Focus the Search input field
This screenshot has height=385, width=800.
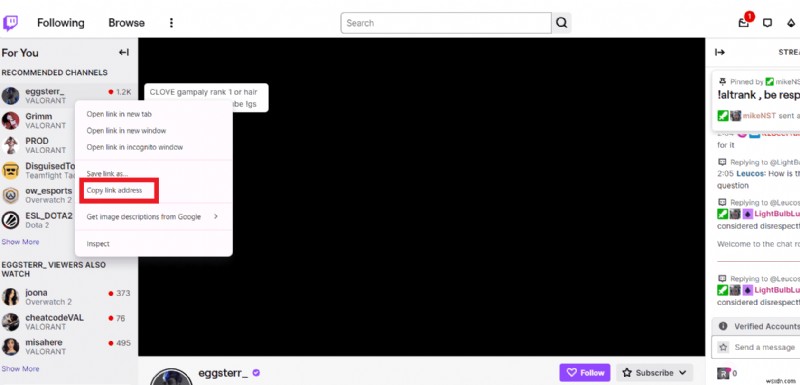[x=446, y=23]
